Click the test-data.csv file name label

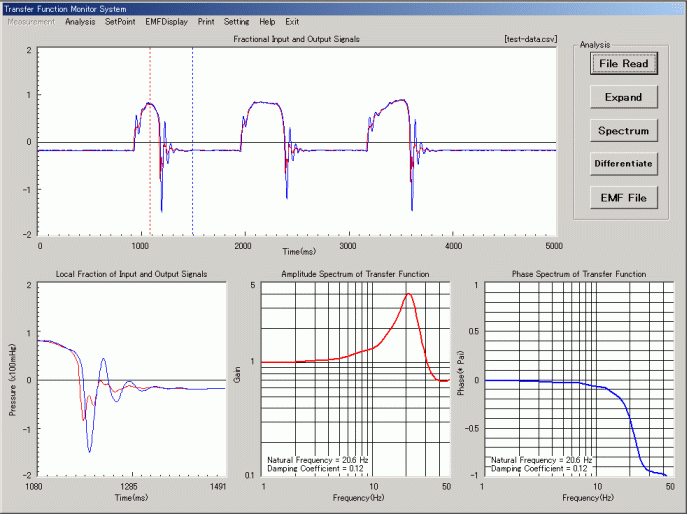(530, 39)
